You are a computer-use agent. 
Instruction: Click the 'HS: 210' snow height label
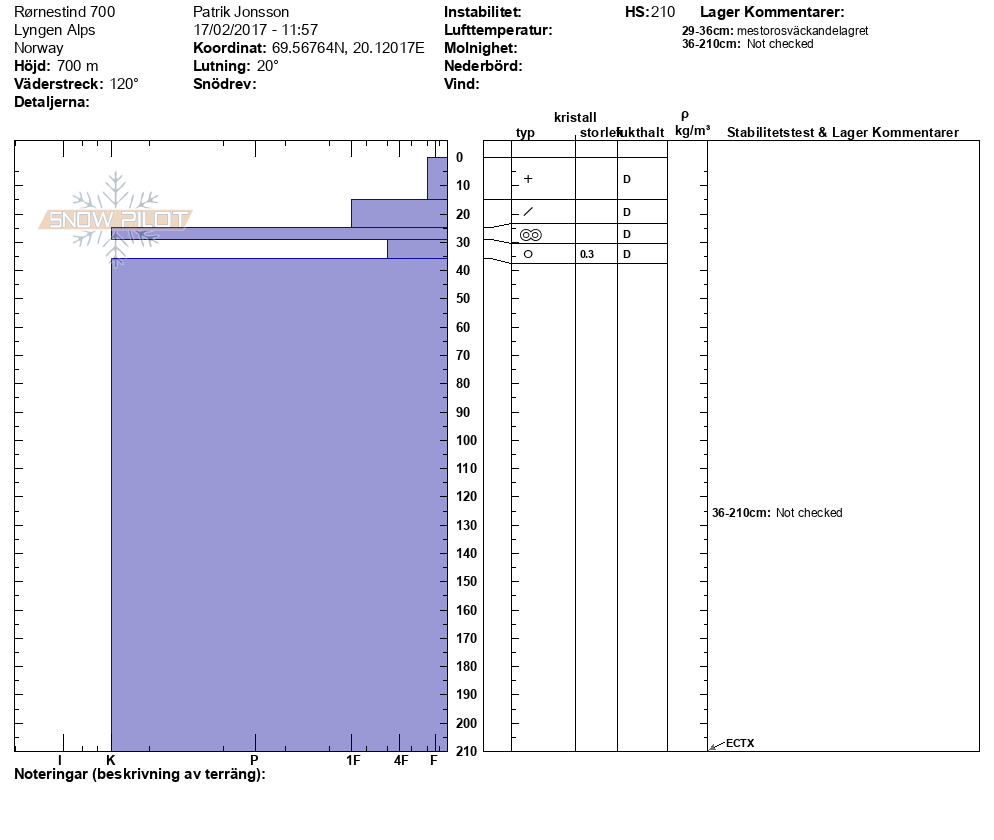pyautogui.click(x=649, y=12)
